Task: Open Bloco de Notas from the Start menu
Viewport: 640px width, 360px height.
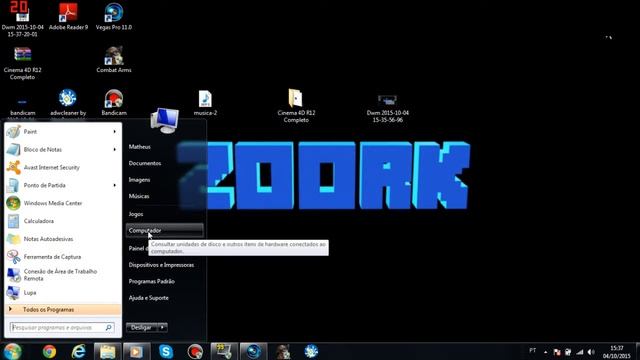Action: click(x=63, y=149)
